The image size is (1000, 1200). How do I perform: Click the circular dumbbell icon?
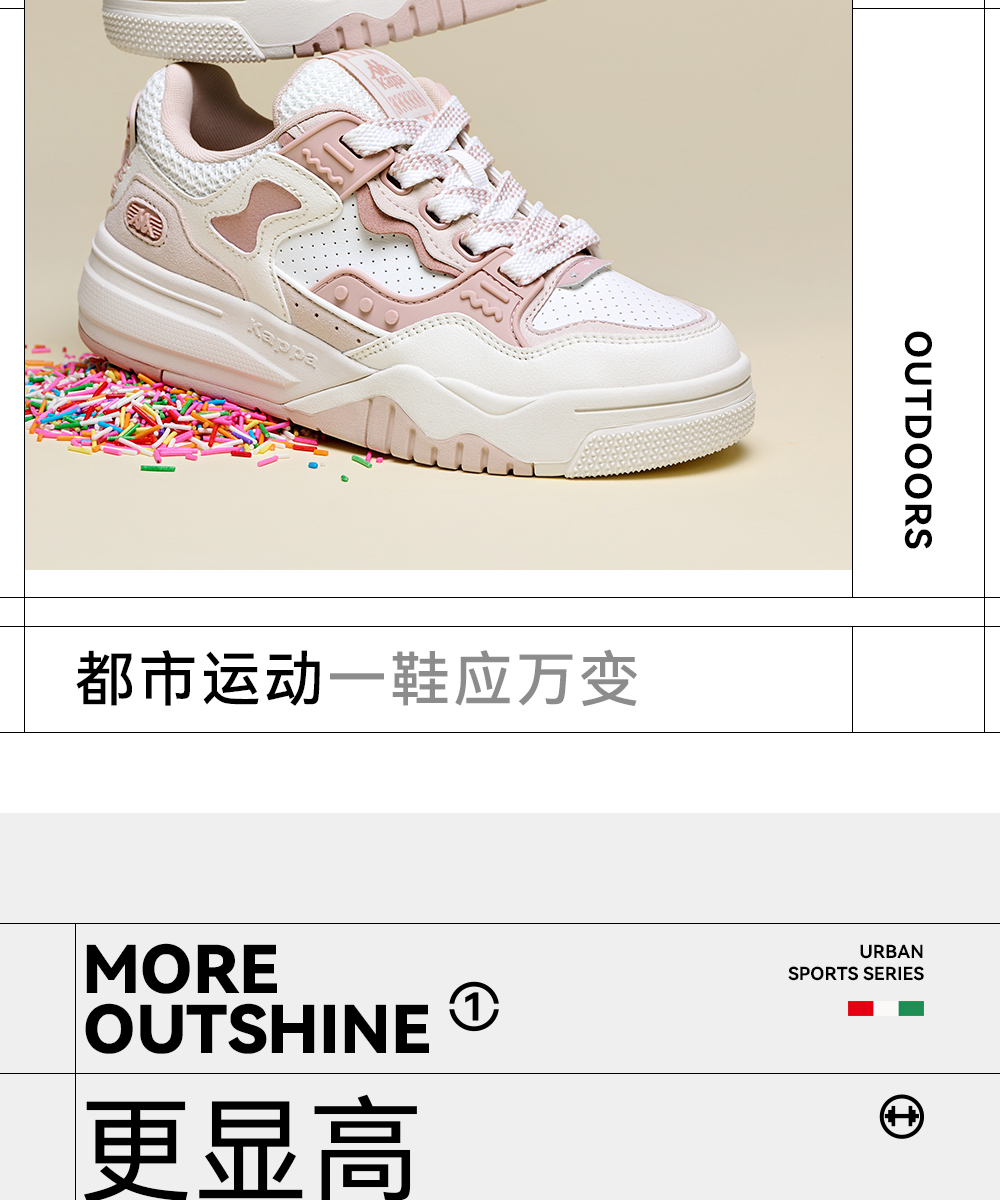pyautogui.click(x=902, y=1116)
